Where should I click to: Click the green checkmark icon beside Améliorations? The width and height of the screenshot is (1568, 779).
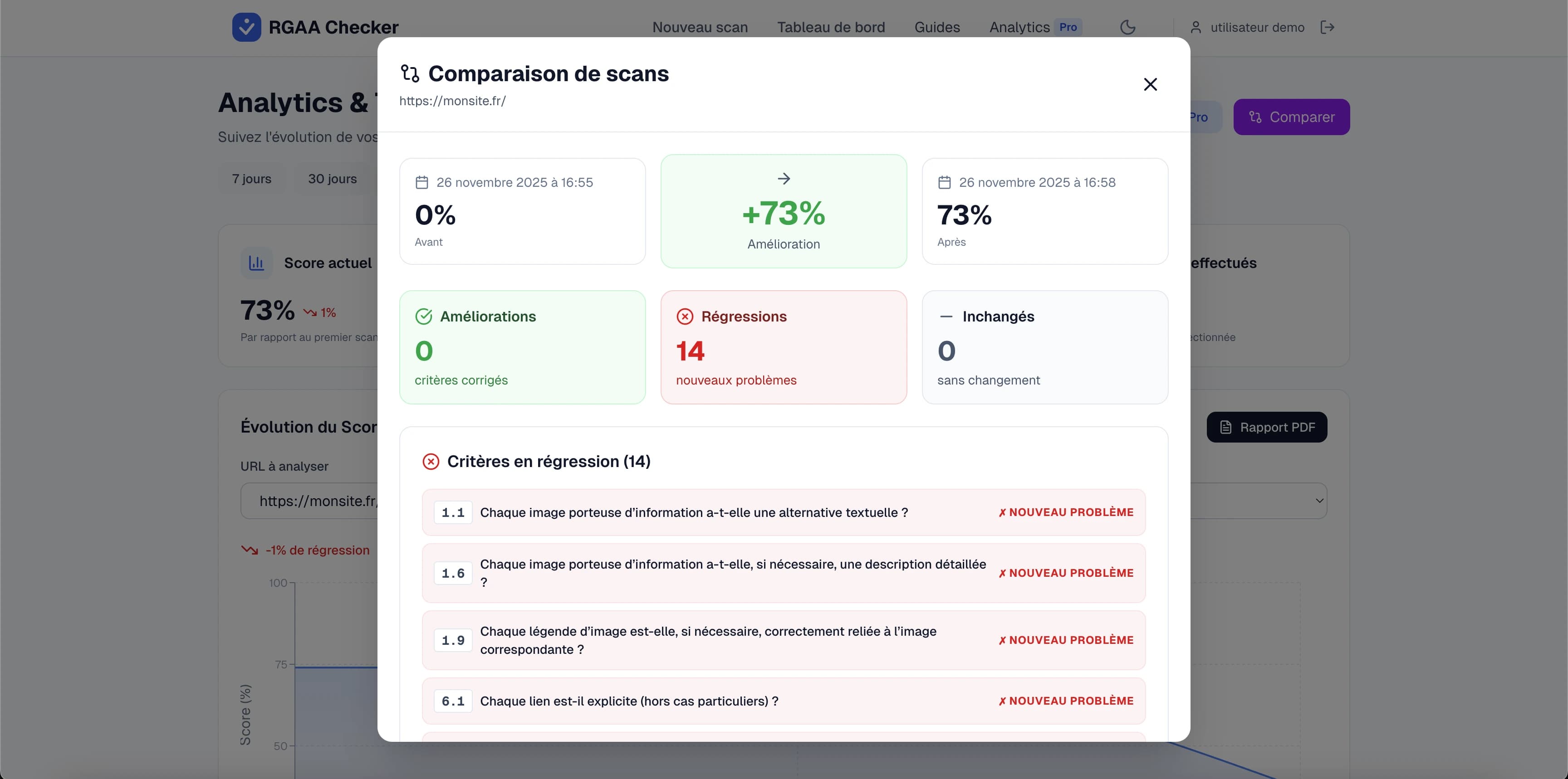[x=424, y=316]
